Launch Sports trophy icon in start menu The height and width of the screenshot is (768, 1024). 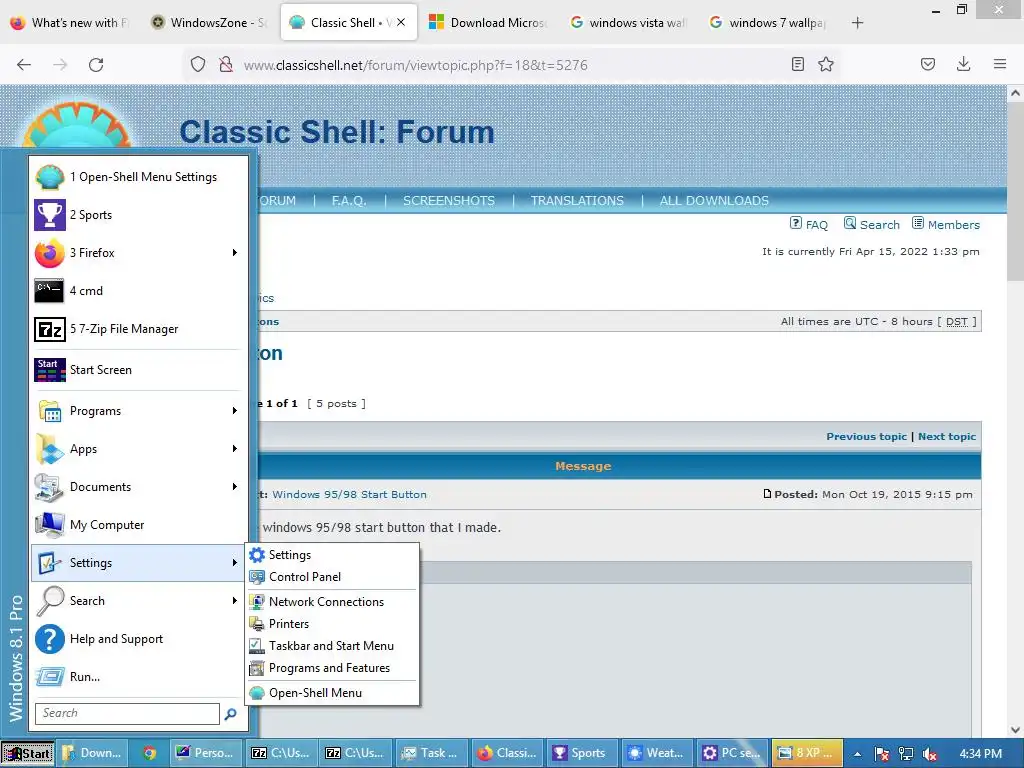[x=50, y=215]
